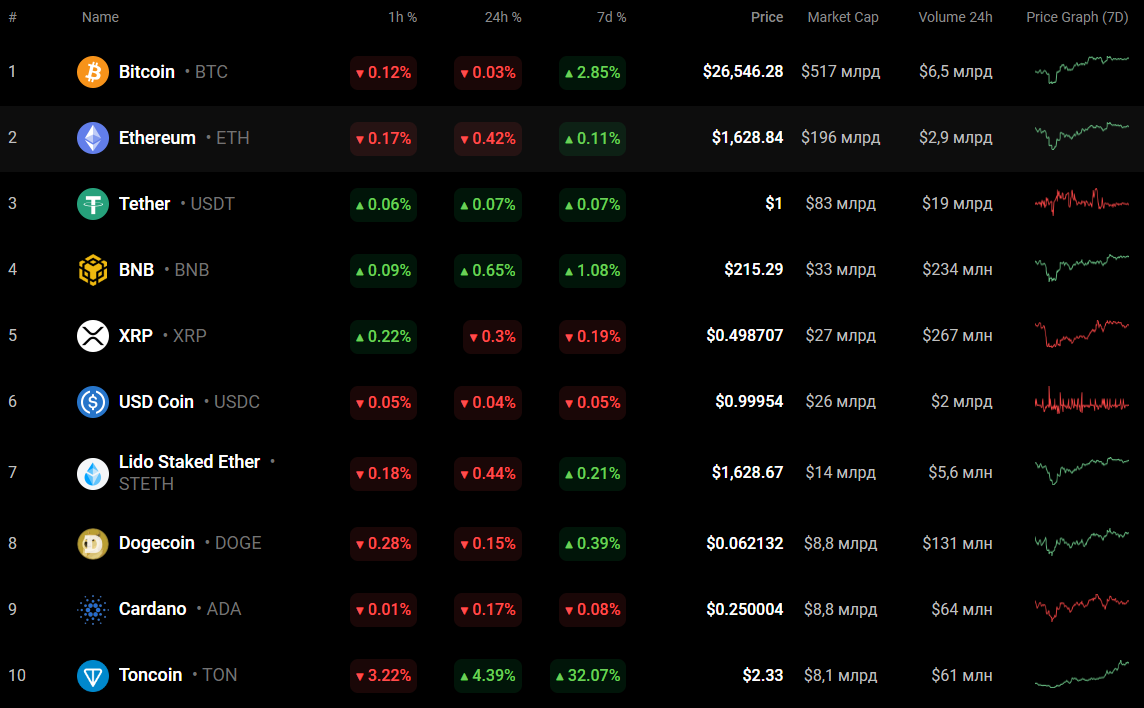
Task: Click the Cardano logo
Action: (93, 609)
